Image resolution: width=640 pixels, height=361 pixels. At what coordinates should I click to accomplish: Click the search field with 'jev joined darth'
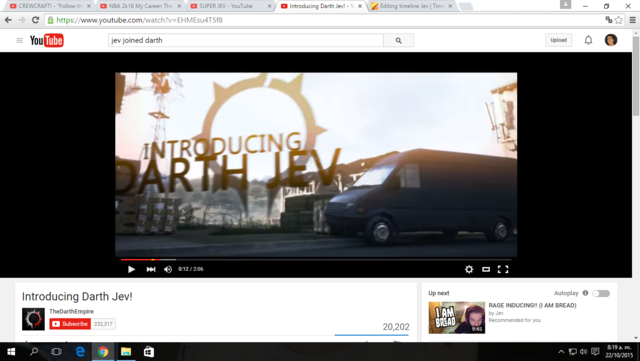(x=246, y=40)
